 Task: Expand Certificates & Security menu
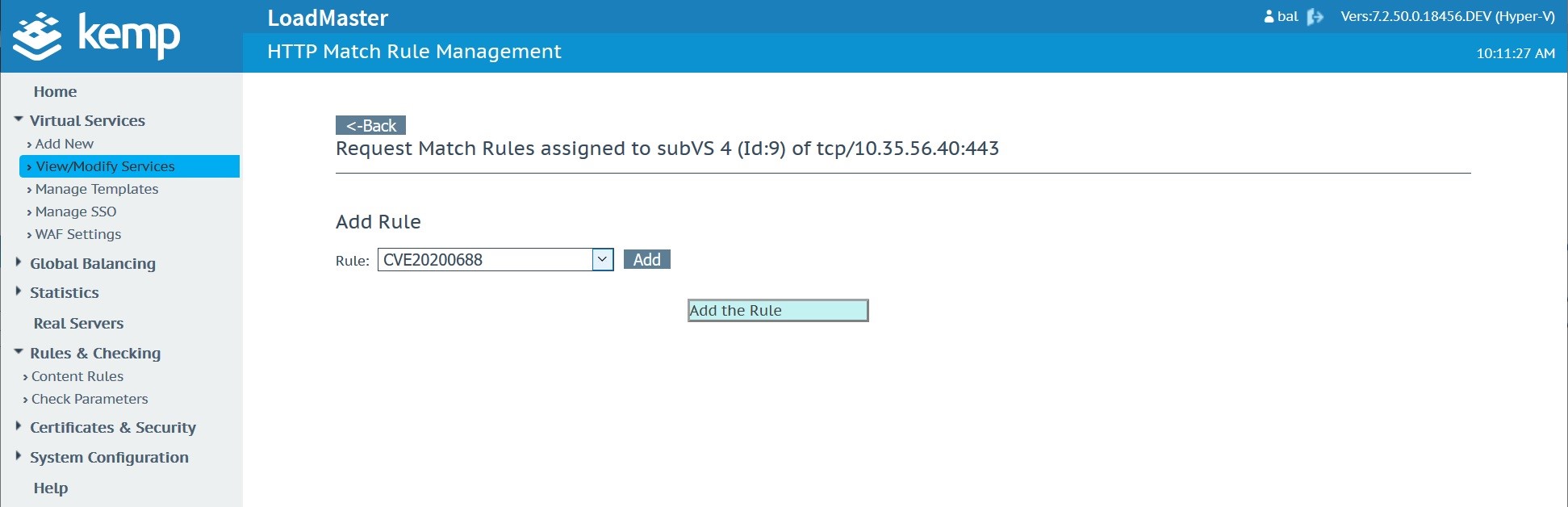19,426
